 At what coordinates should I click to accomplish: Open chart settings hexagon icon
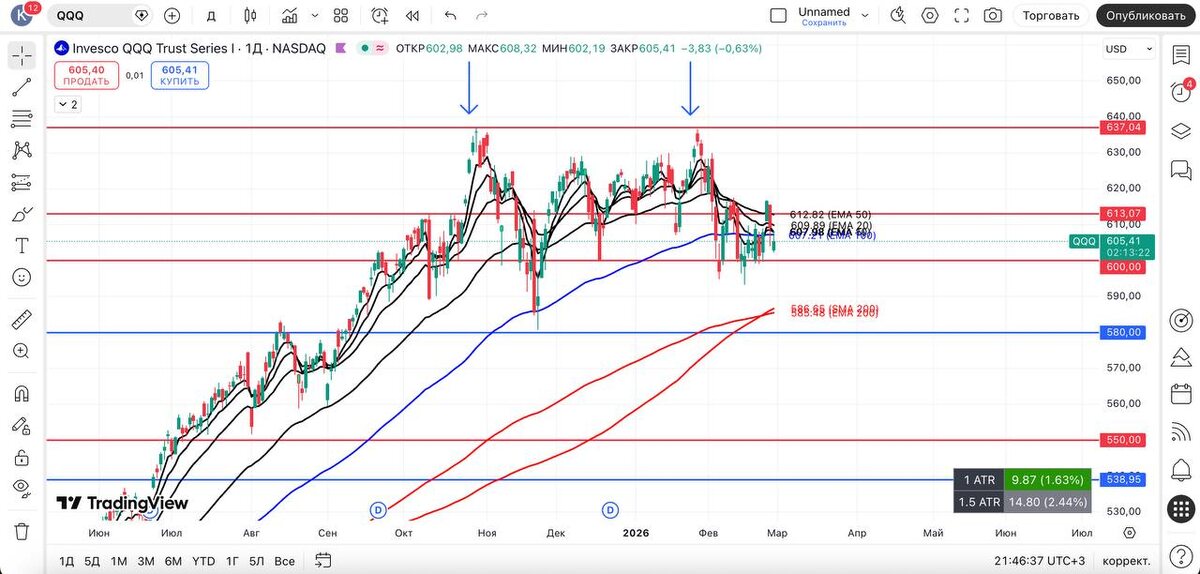pos(930,16)
